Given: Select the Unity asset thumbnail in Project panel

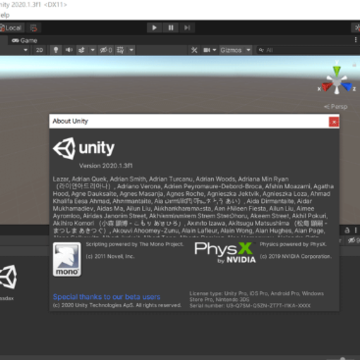Looking at the screenshot, I should [8, 277].
